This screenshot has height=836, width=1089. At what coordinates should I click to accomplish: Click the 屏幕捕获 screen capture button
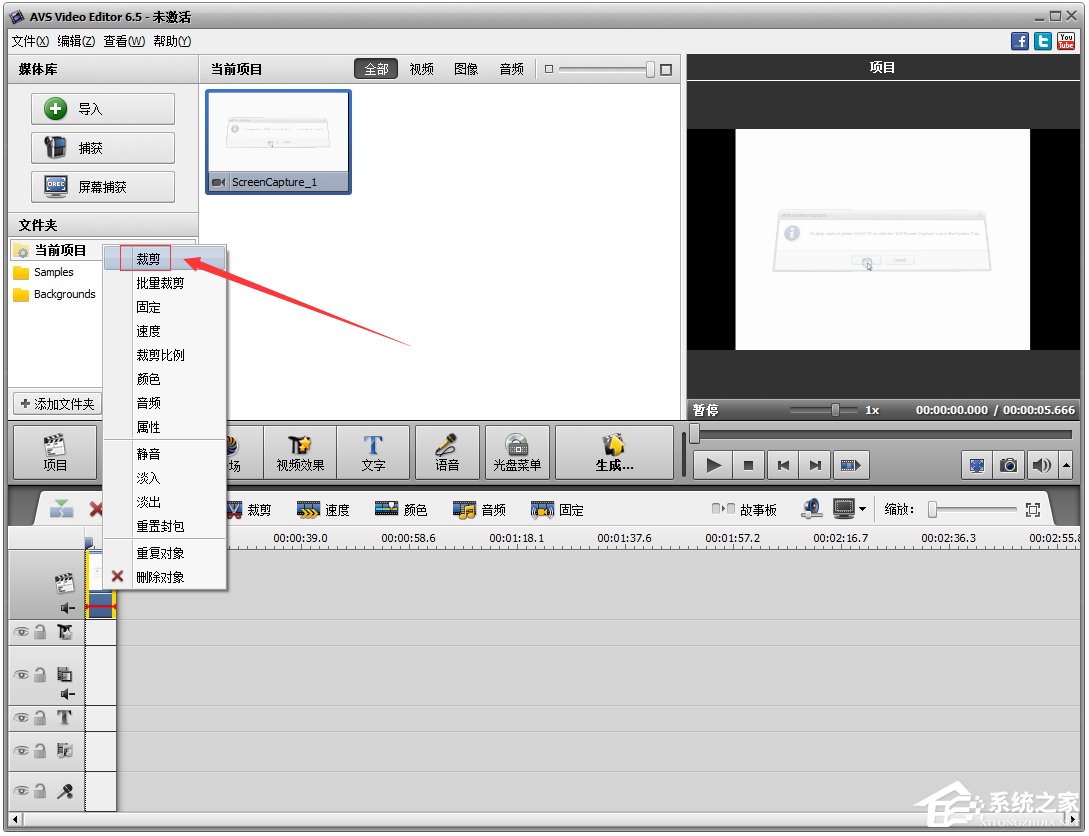coord(103,187)
